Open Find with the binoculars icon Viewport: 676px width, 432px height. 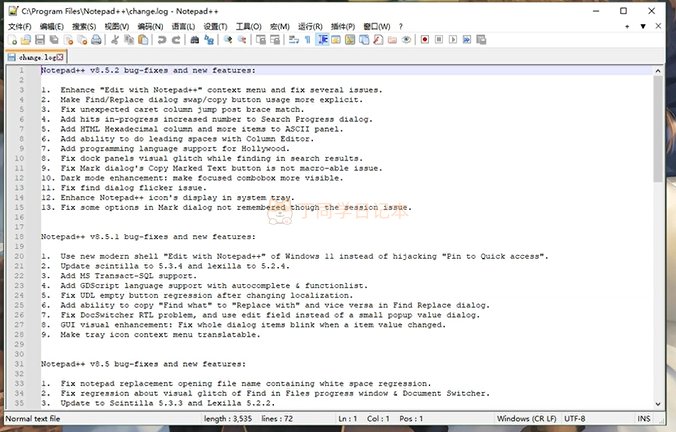point(194,40)
